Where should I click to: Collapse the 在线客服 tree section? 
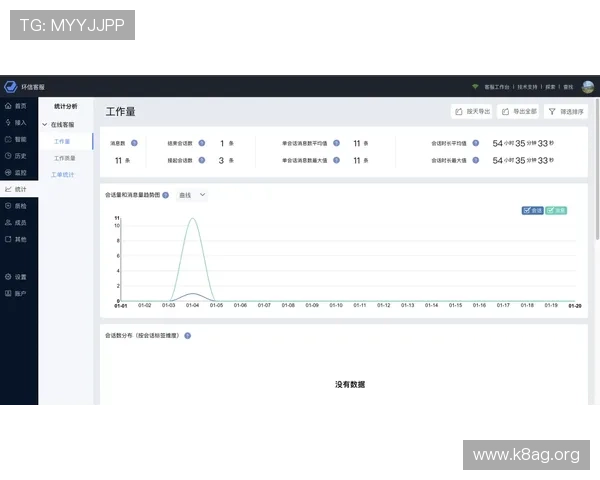[x=44, y=125]
